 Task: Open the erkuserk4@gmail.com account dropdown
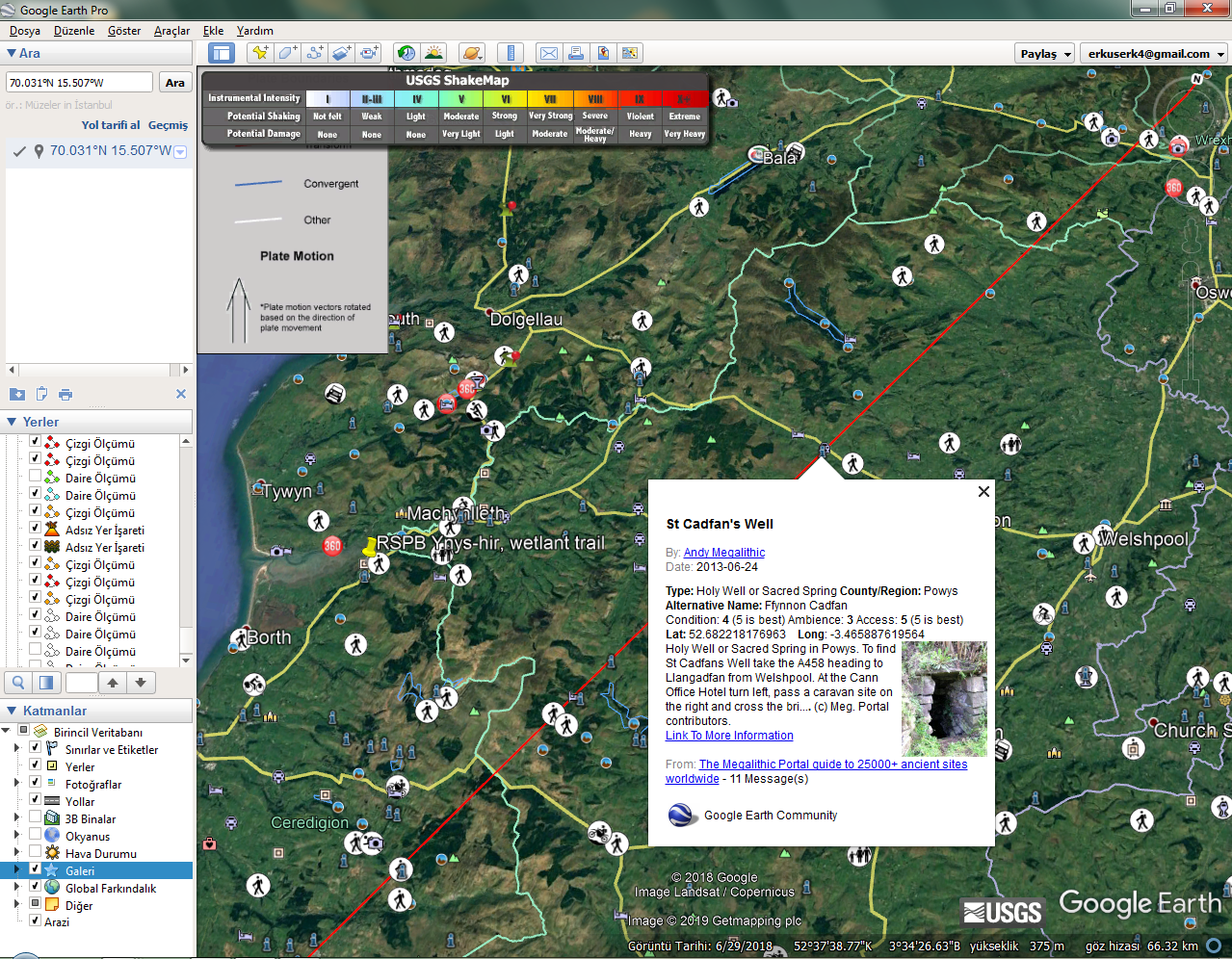click(1155, 54)
